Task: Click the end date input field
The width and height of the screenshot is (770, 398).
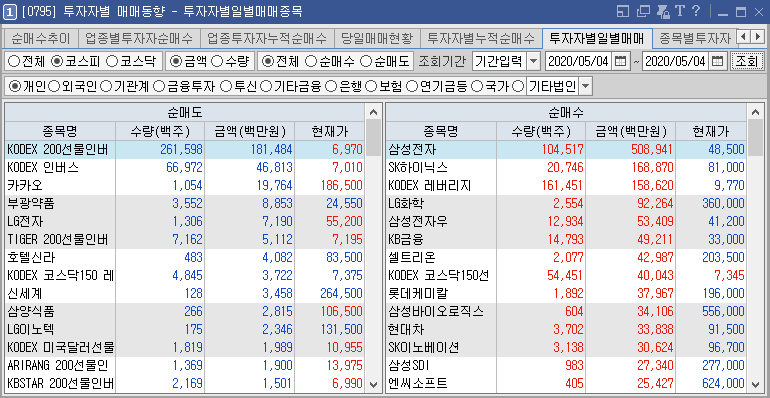Action: (676, 61)
